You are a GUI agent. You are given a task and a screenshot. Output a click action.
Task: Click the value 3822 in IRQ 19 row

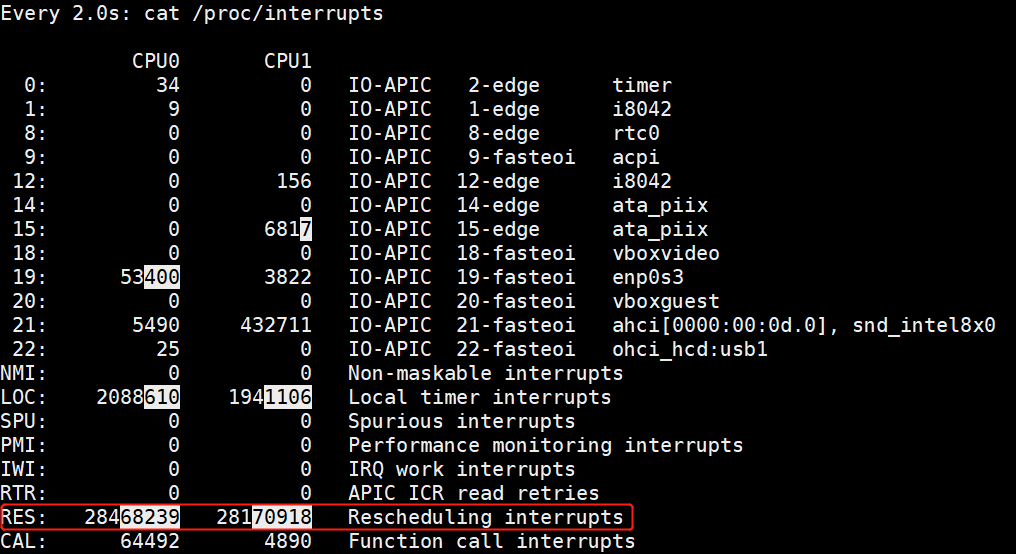288,277
